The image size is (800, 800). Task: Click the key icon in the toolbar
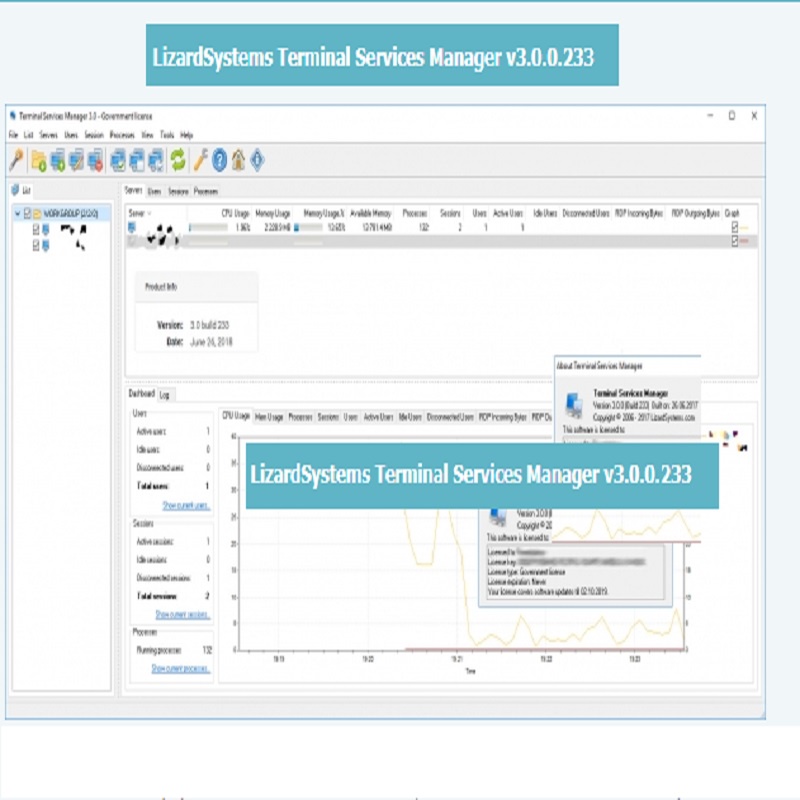tap(16, 160)
